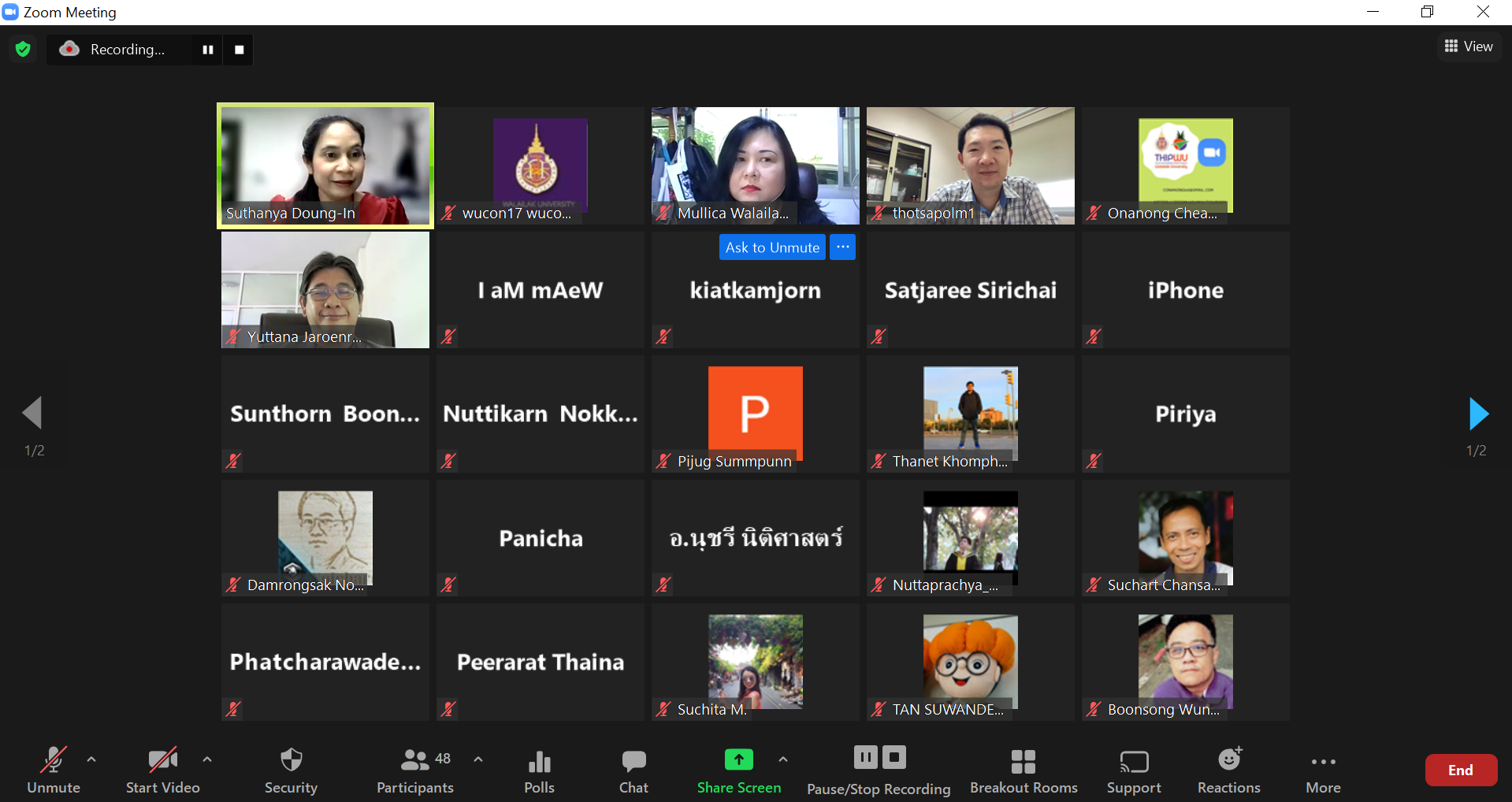The width and height of the screenshot is (1512, 802).
Task: Select the Peerarat Thaina tile
Action: [541, 663]
